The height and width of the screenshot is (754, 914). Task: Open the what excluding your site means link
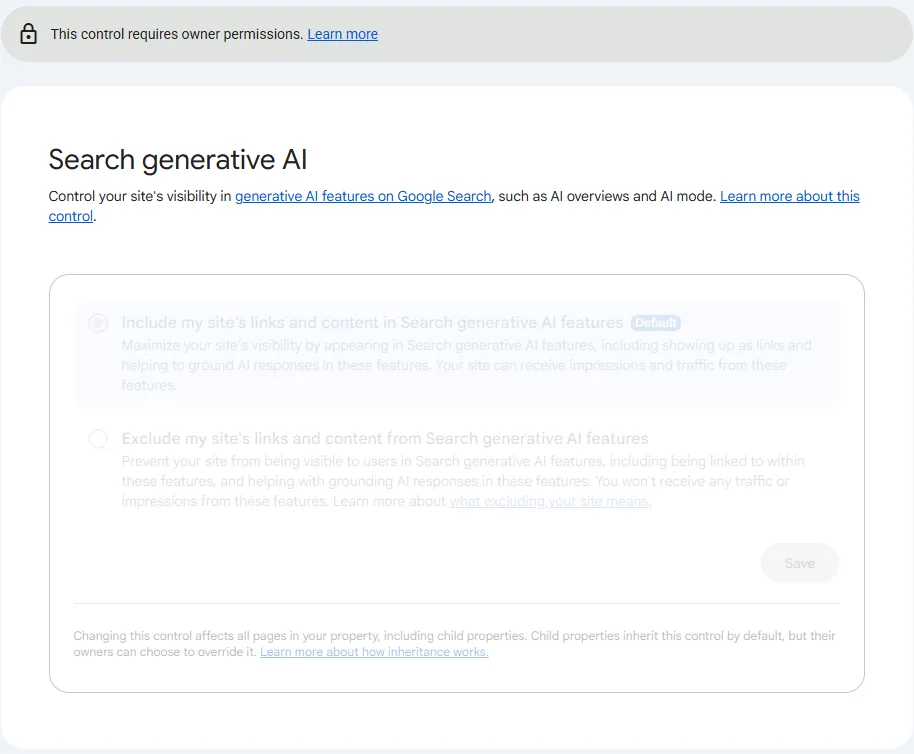tap(550, 501)
